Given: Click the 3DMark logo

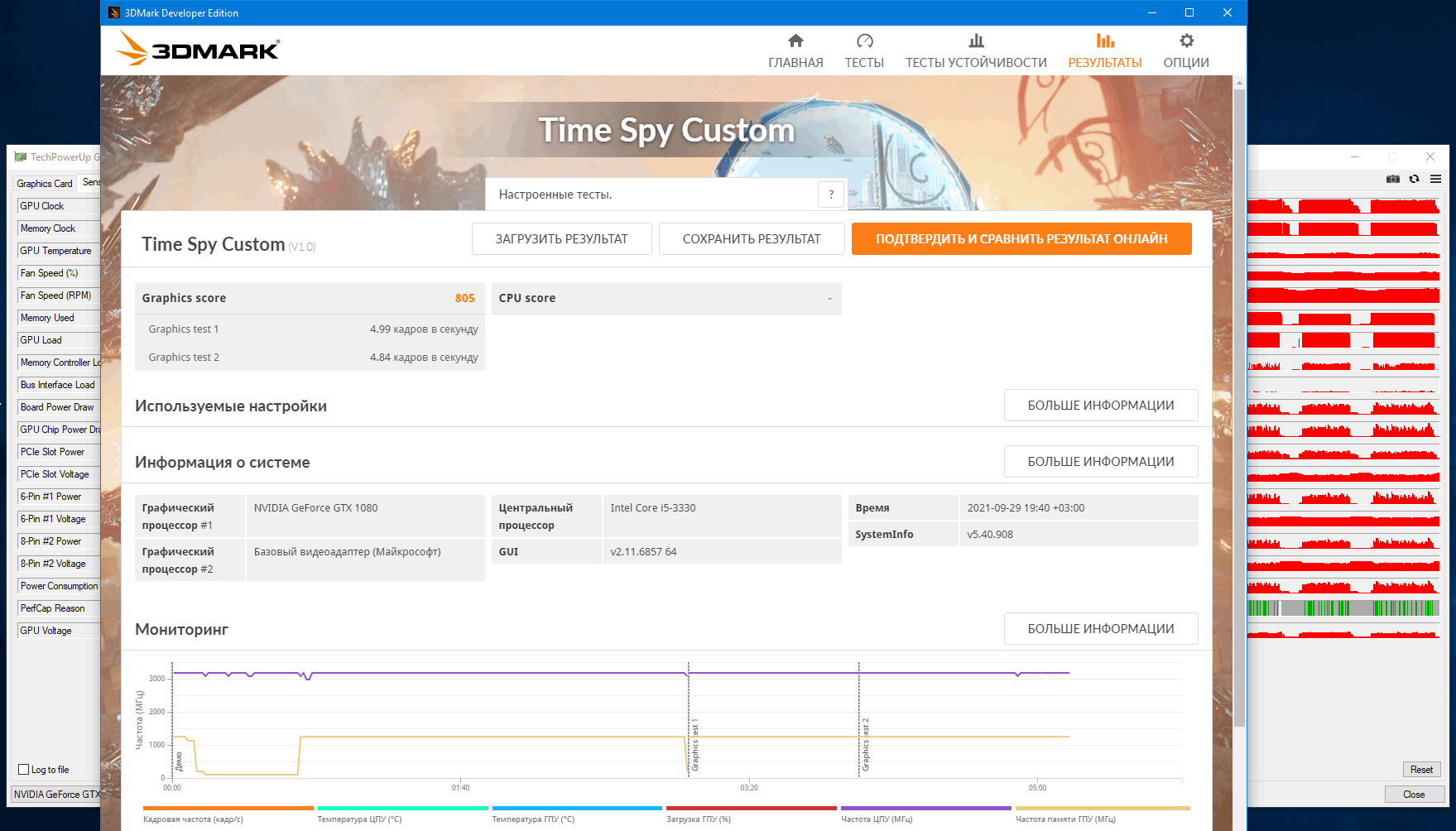Looking at the screenshot, I should [x=198, y=49].
